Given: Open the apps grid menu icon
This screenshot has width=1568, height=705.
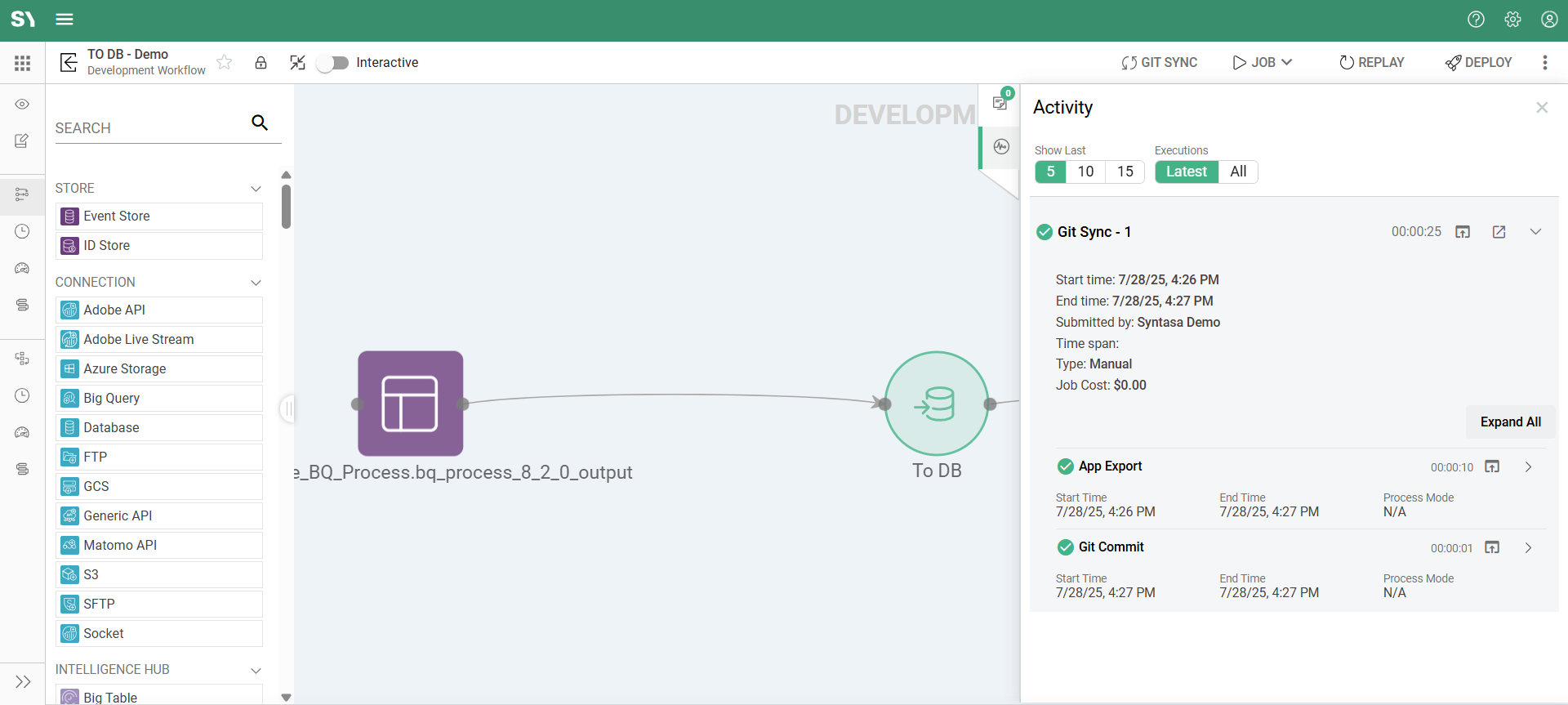Looking at the screenshot, I should point(22,63).
